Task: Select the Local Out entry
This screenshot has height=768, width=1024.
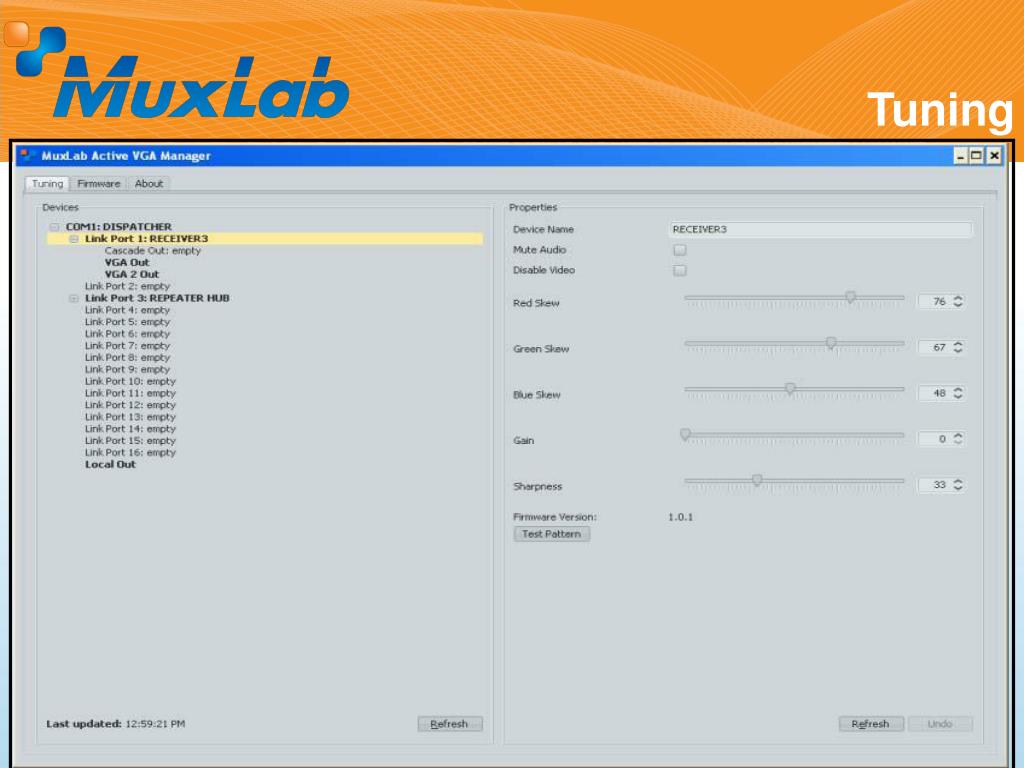Action: tap(110, 464)
